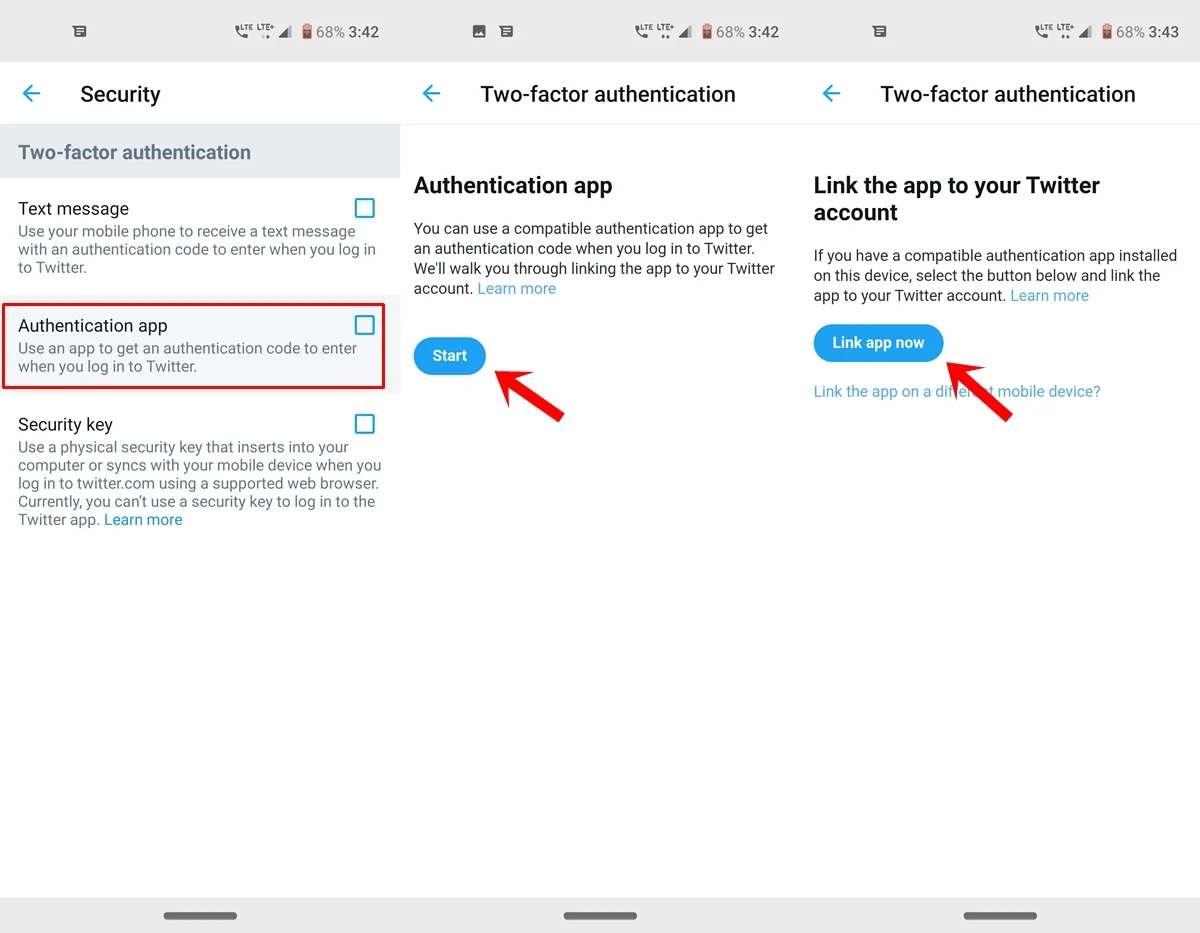This screenshot has height=933, width=1200.
Task: Tap home gesture pill on right phone
Action: pos(1000,915)
